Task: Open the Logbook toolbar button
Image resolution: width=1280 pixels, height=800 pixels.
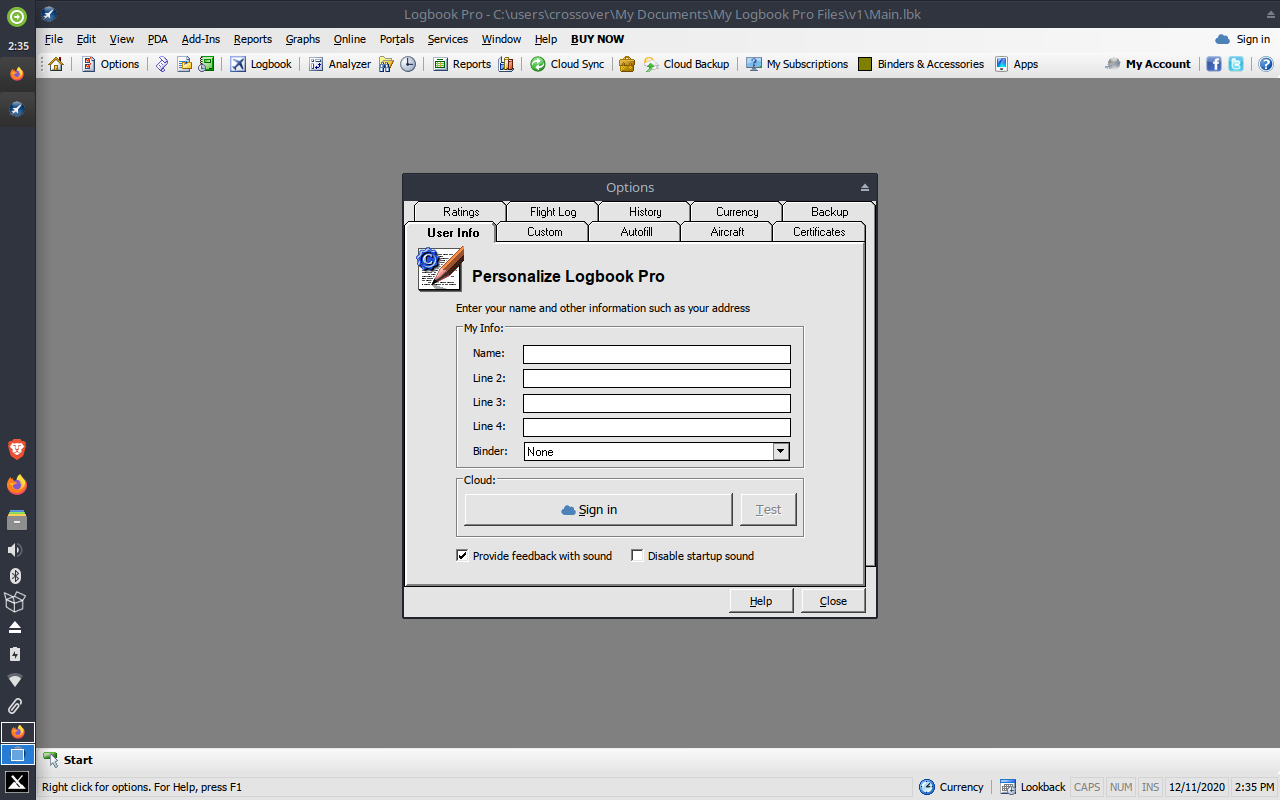Action: pyautogui.click(x=261, y=64)
